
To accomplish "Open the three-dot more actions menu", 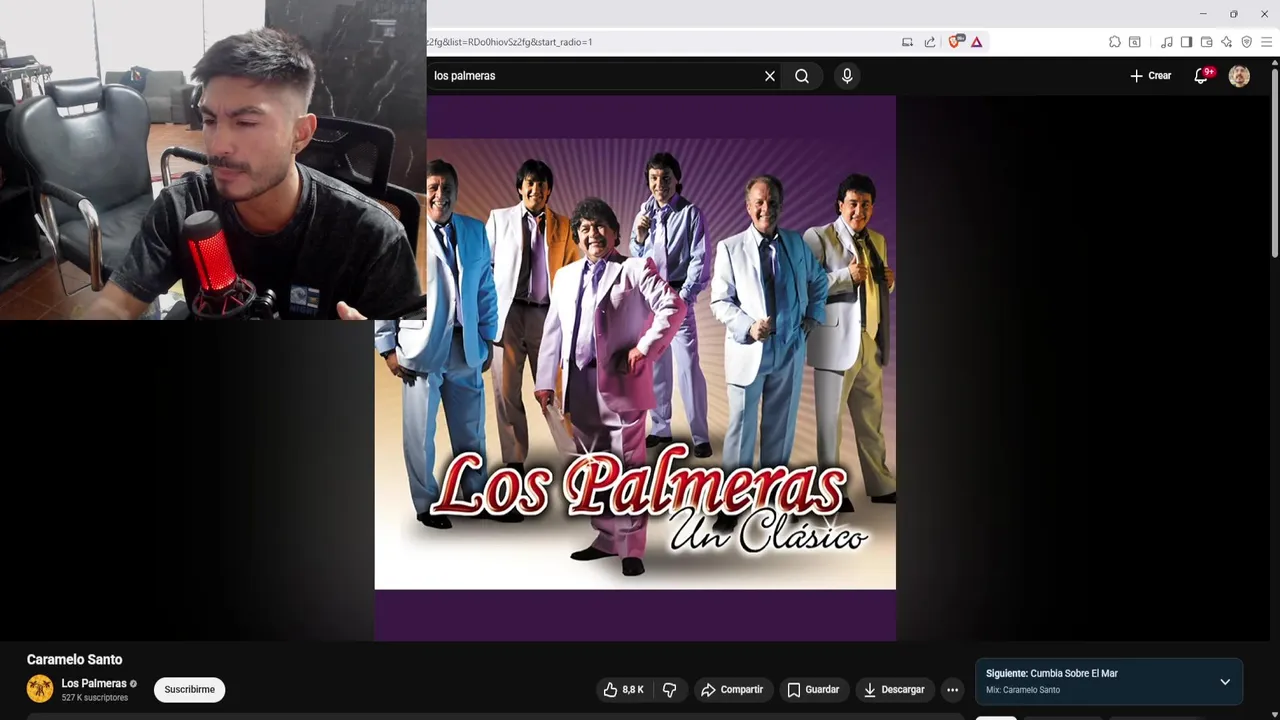I will tap(952, 690).
